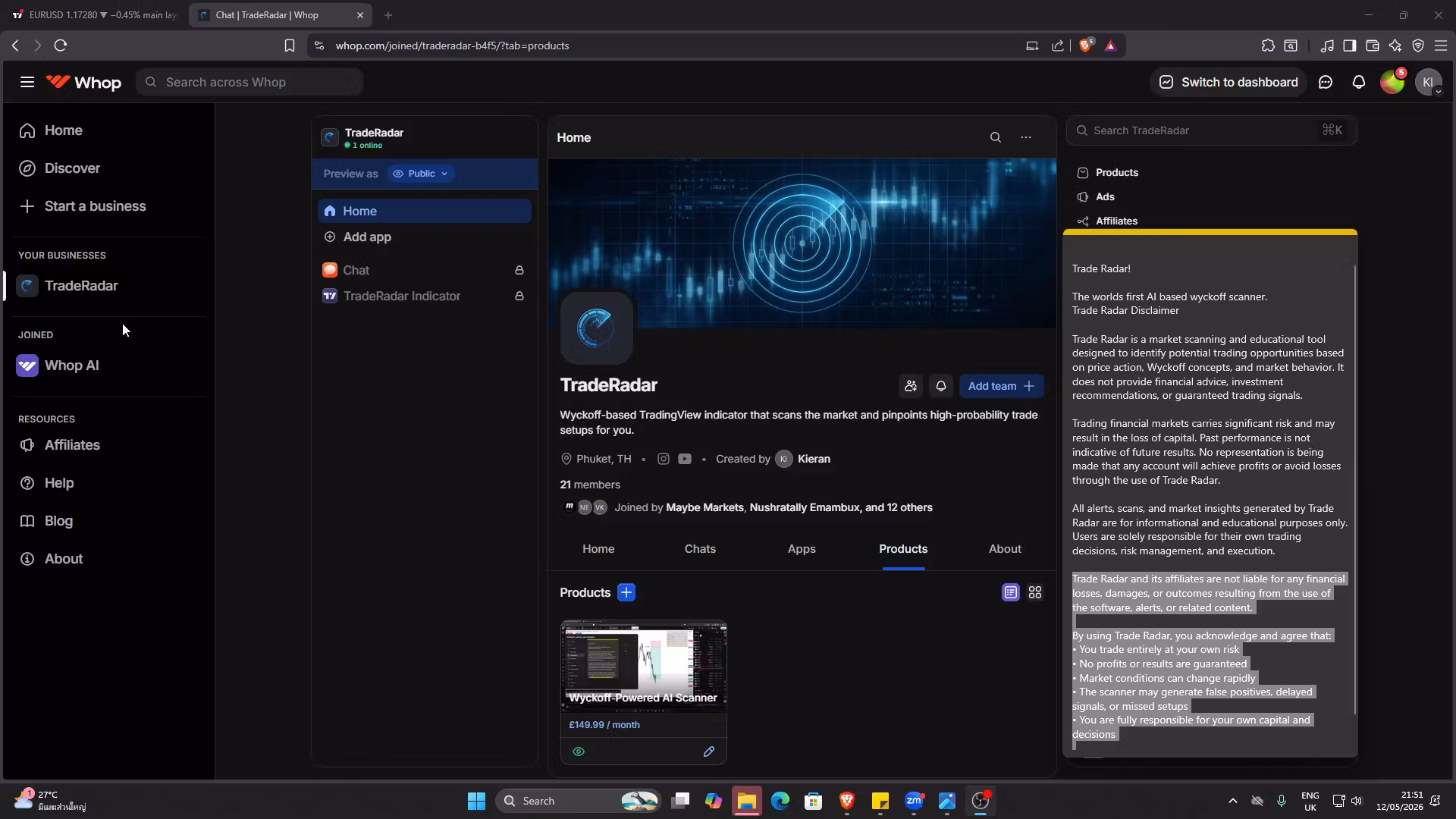Click the disclaimer popup scrollbar
This screenshot has width=1456, height=819.
[x=1354, y=489]
